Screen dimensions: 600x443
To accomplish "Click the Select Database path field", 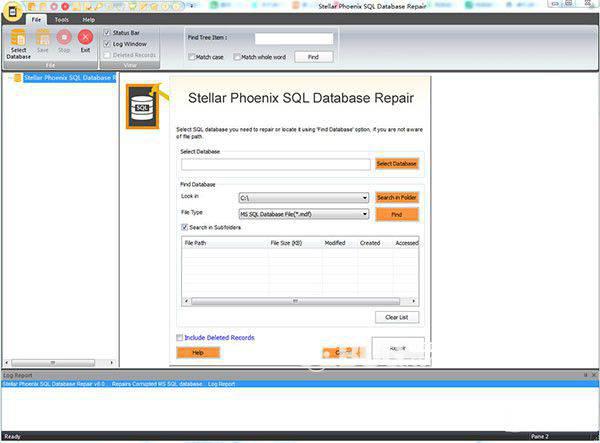I will [276, 164].
